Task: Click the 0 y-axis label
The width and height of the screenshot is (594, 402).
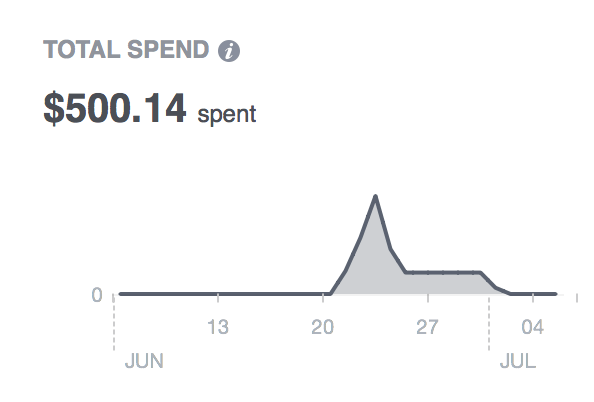Action: [97, 295]
